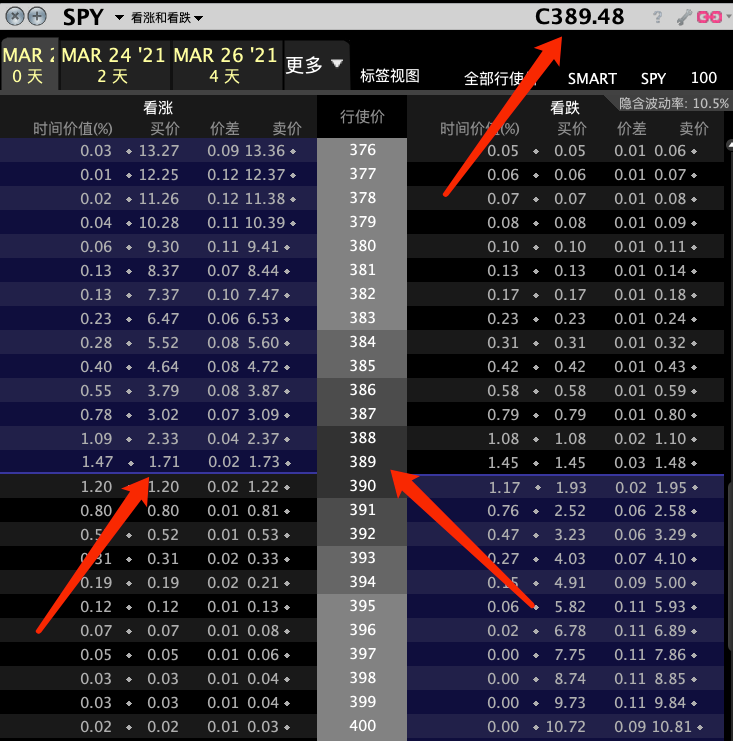Click the round X button beside SPY

pos(15,17)
